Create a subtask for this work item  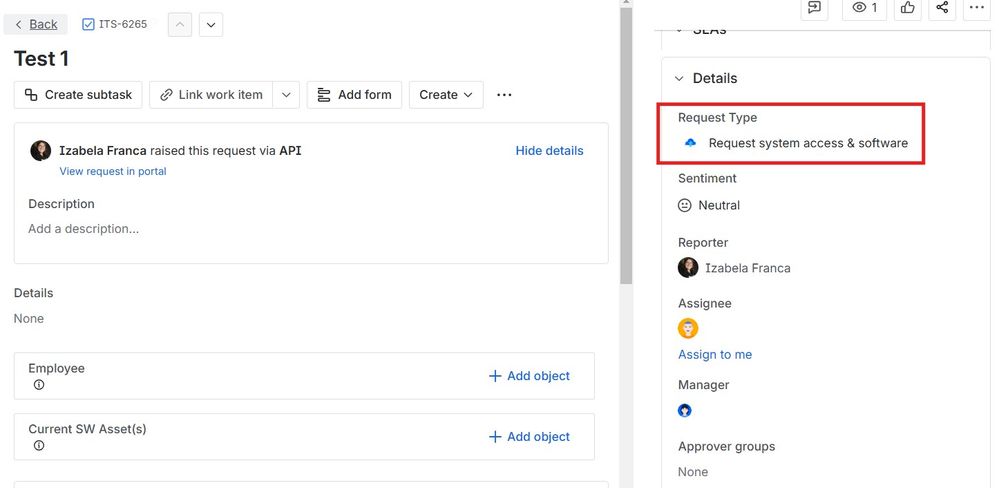(x=78, y=95)
